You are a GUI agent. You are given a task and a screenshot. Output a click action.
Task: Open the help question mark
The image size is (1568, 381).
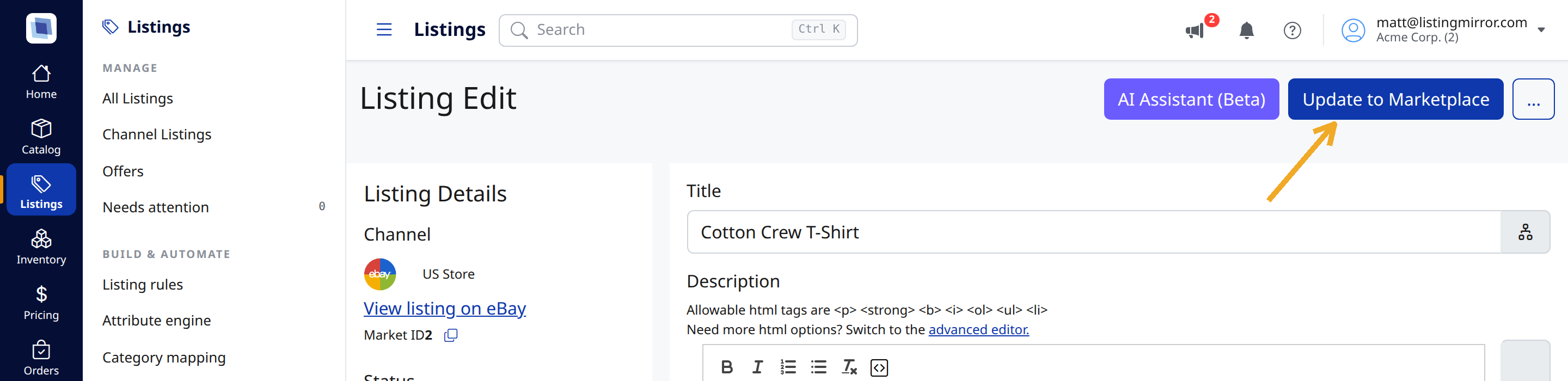pos(1291,30)
